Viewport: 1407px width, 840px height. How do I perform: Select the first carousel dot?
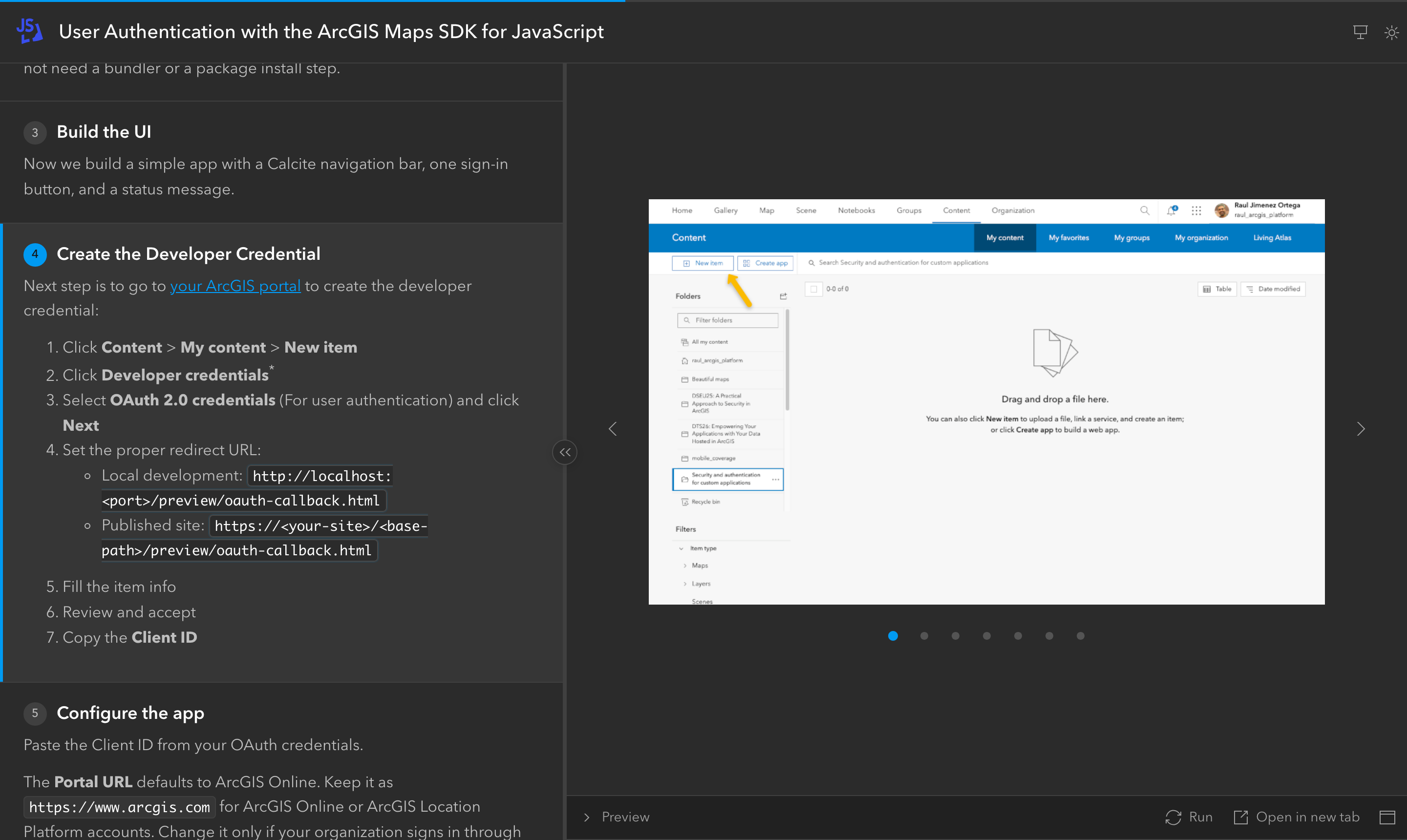pos(893,636)
